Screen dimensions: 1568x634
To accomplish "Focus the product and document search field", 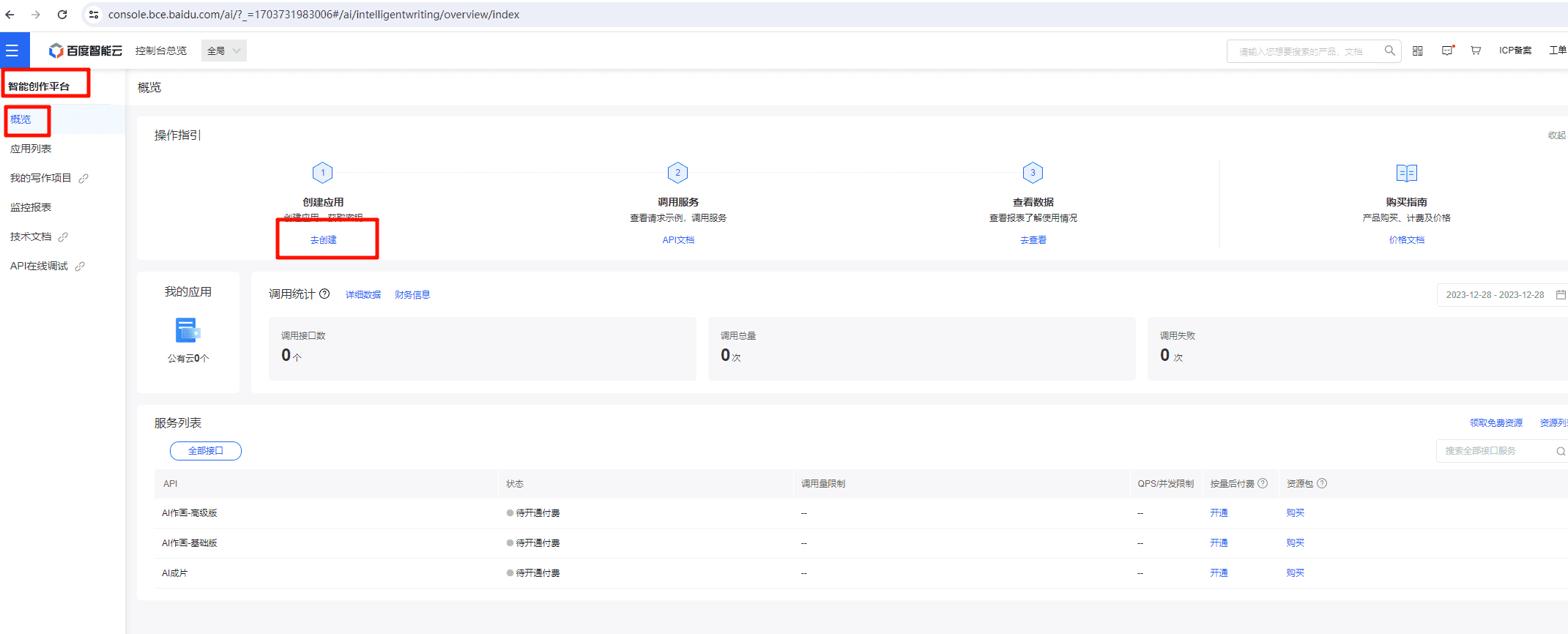I will [1314, 51].
